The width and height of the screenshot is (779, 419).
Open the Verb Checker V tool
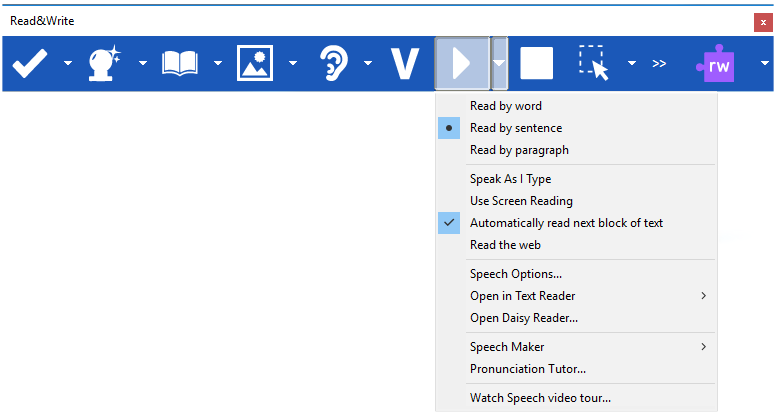404,64
